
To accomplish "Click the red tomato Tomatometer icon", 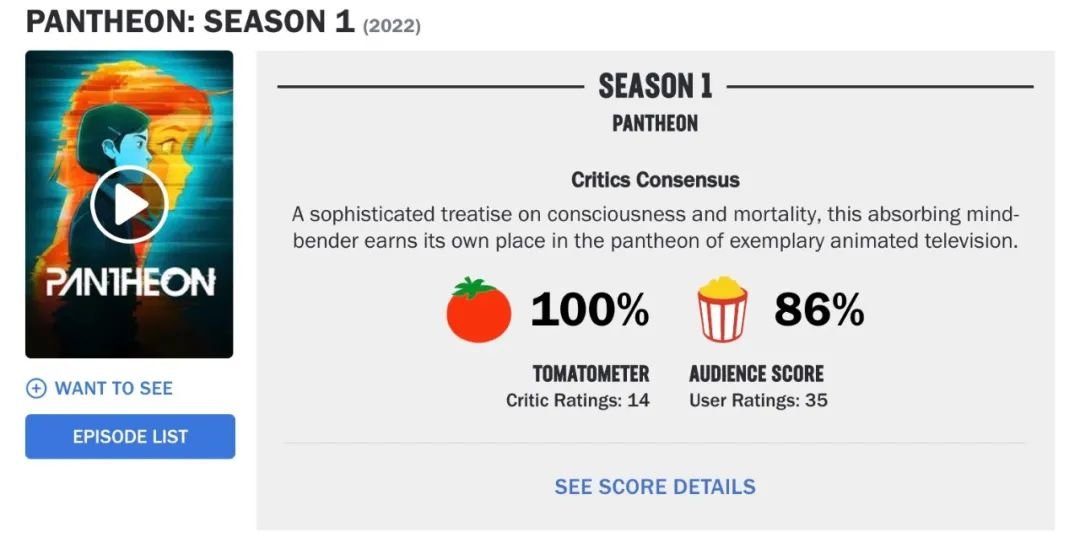I will click(x=478, y=311).
